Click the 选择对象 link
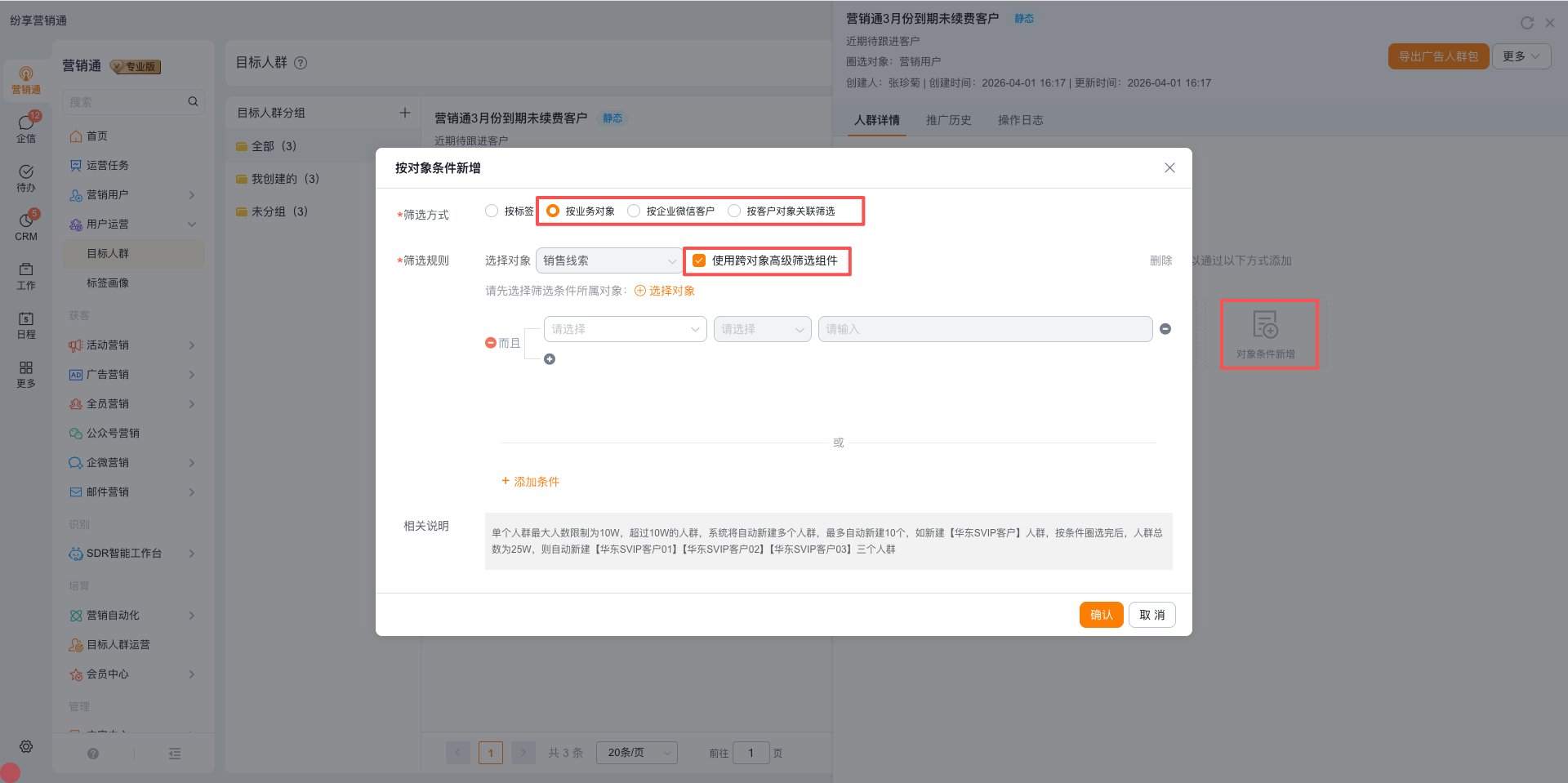The width and height of the screenshot is (1568, 783). click(x=665, y=291)
